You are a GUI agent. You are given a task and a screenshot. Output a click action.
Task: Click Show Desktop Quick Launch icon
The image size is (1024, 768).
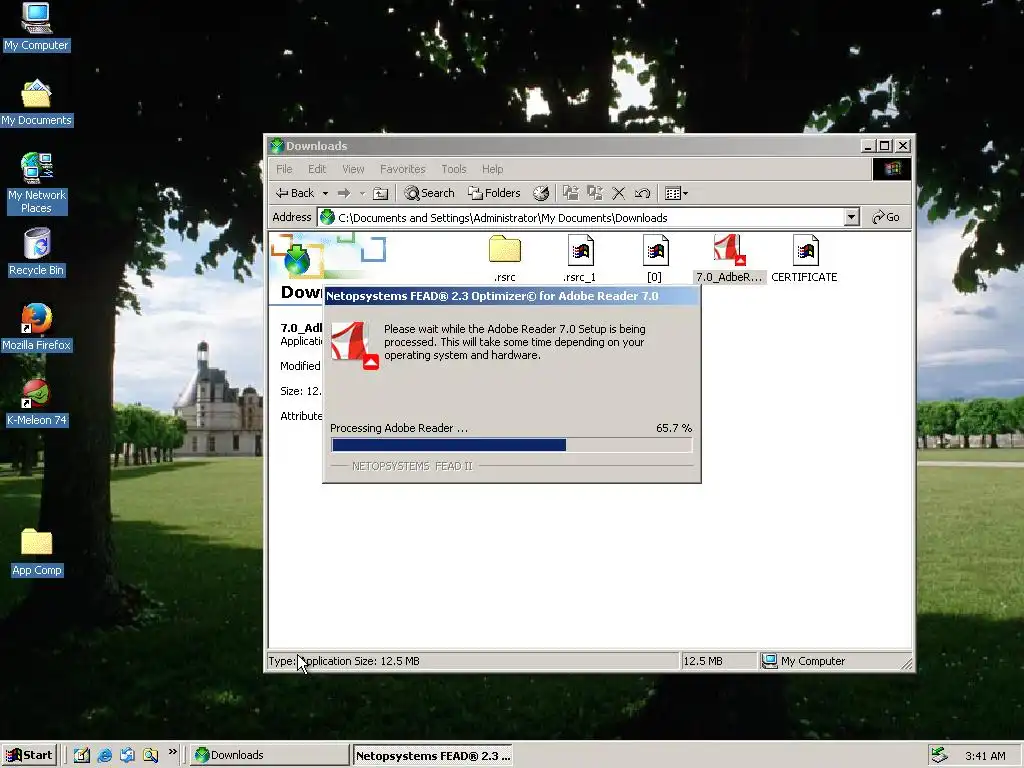[x=127, y=755]
